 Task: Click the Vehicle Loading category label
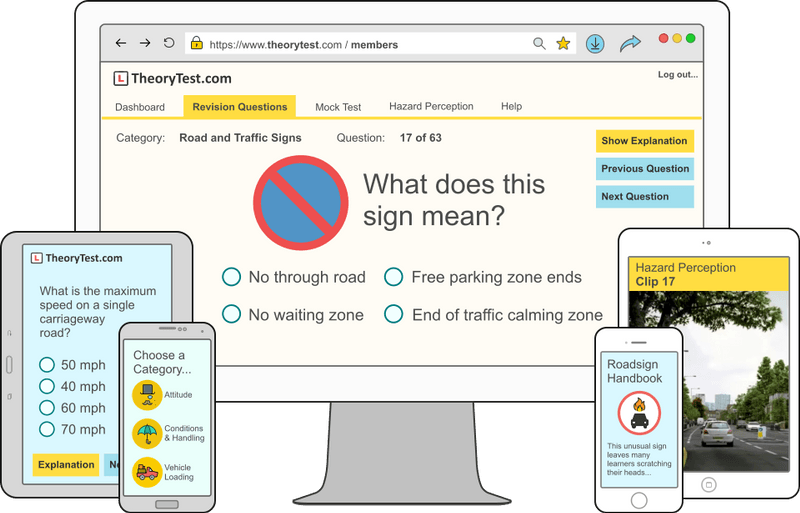(x=179, y=472)
